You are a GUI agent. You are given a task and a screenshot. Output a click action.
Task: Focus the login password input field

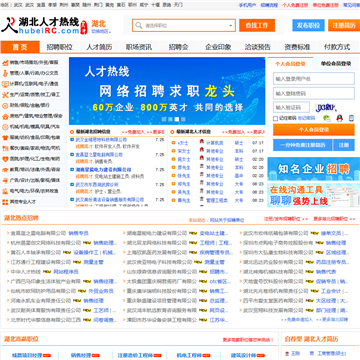314,93
